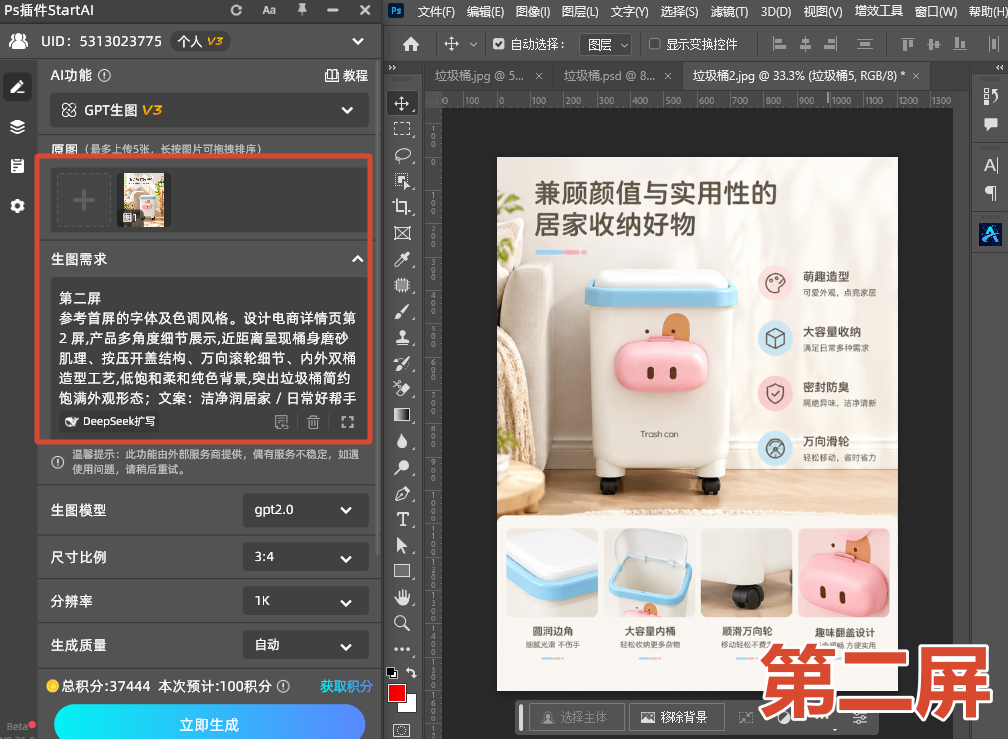Click the 获取积分 link
Image resolution: width=1008 pixels, height=739 pixels.
[x=346, y=686]
